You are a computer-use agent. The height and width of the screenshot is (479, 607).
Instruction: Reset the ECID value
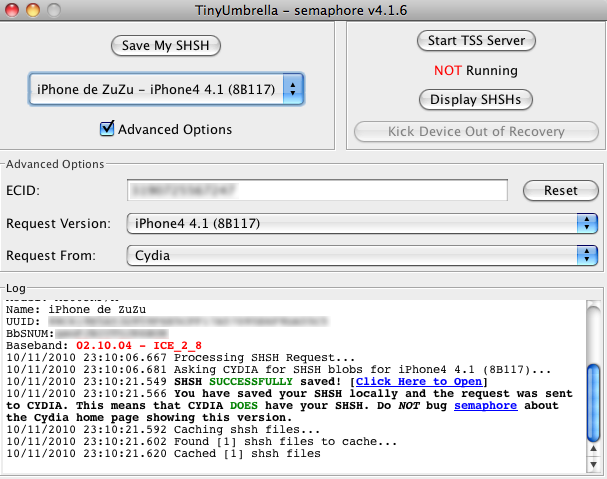click(561, 191)
